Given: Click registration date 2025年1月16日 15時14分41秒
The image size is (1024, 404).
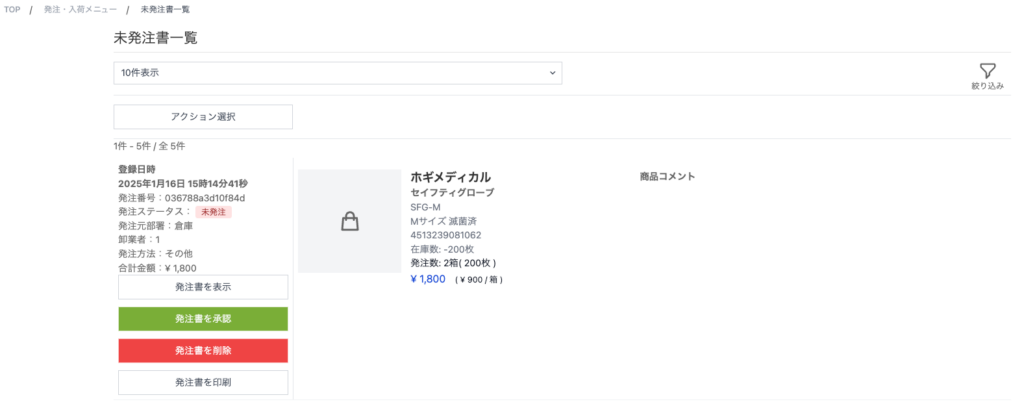Looking at the screenshot, I should coord(183,183).
